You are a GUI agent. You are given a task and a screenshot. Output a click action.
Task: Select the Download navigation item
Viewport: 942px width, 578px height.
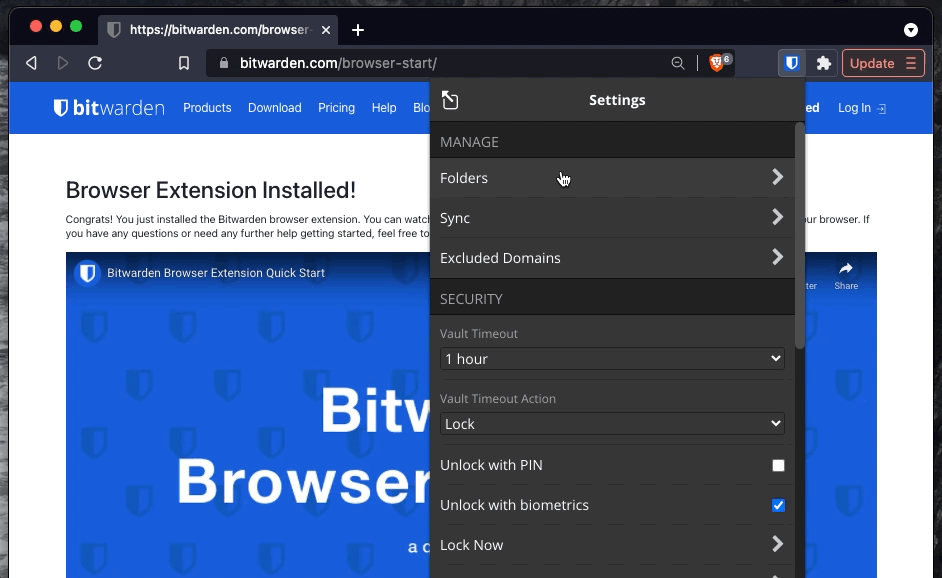click(x=274, y=108)
